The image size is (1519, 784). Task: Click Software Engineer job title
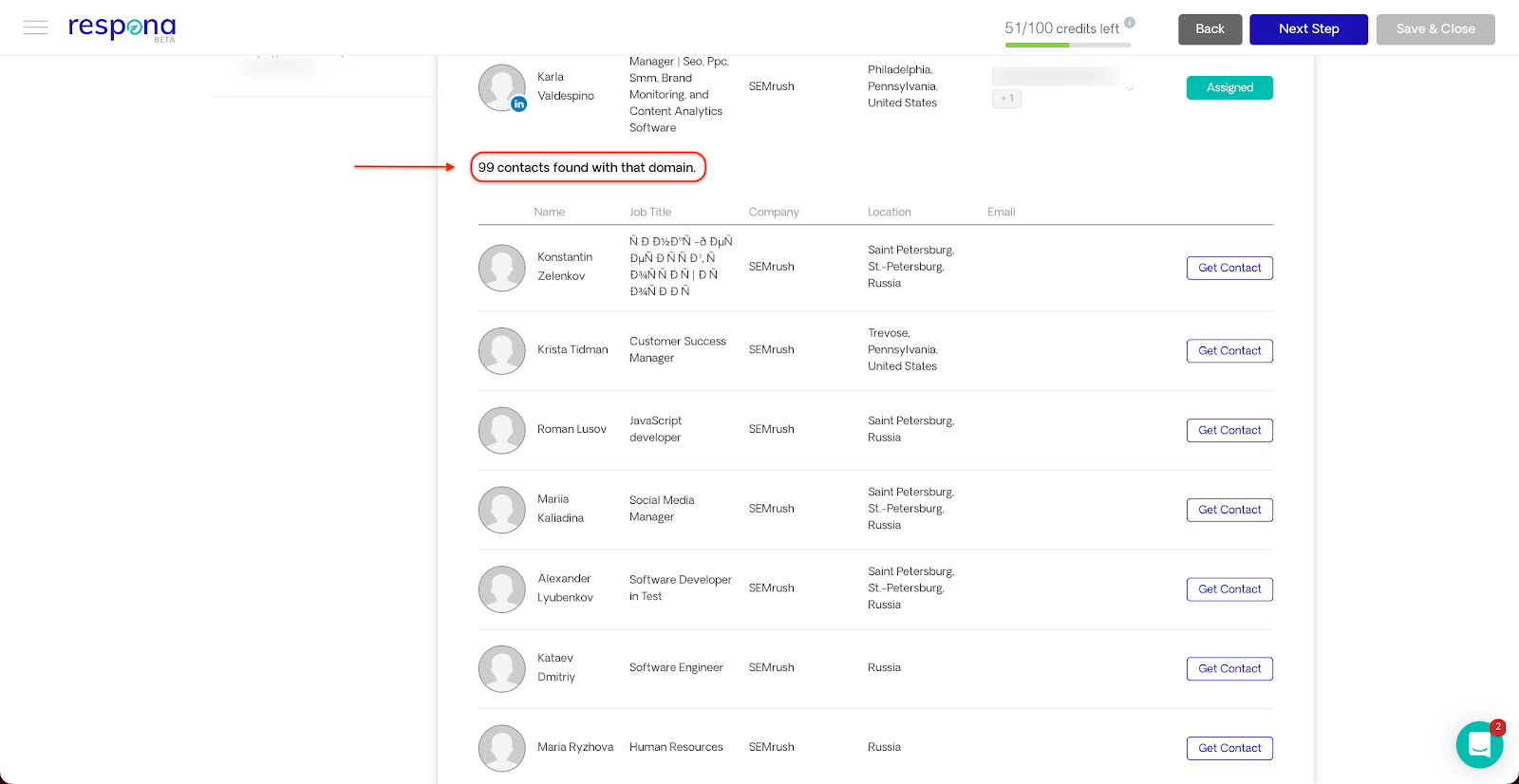676,667
